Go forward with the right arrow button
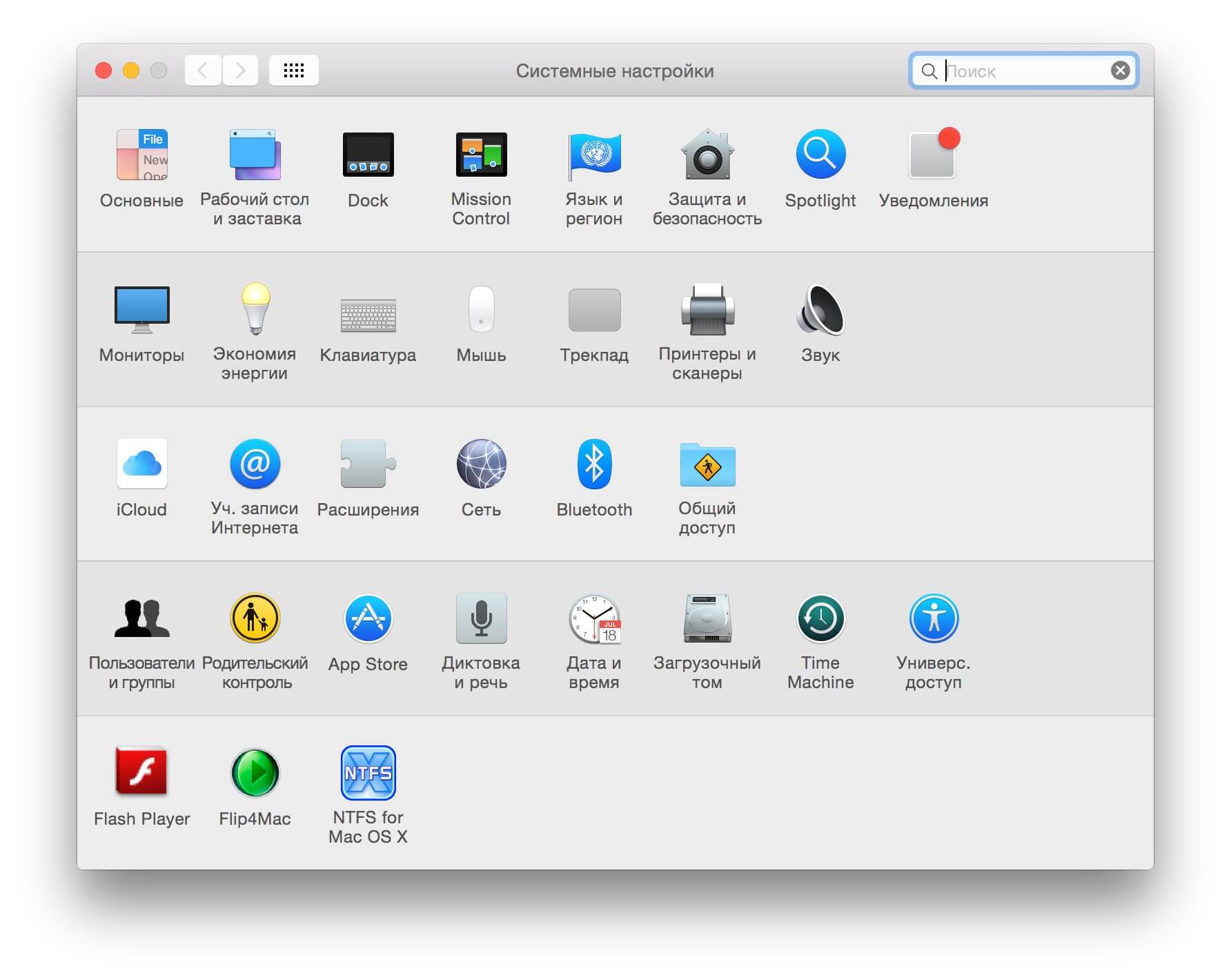The height and width of the screenshot is (980, 1231). pyautogui.click(x=240, y=70)
